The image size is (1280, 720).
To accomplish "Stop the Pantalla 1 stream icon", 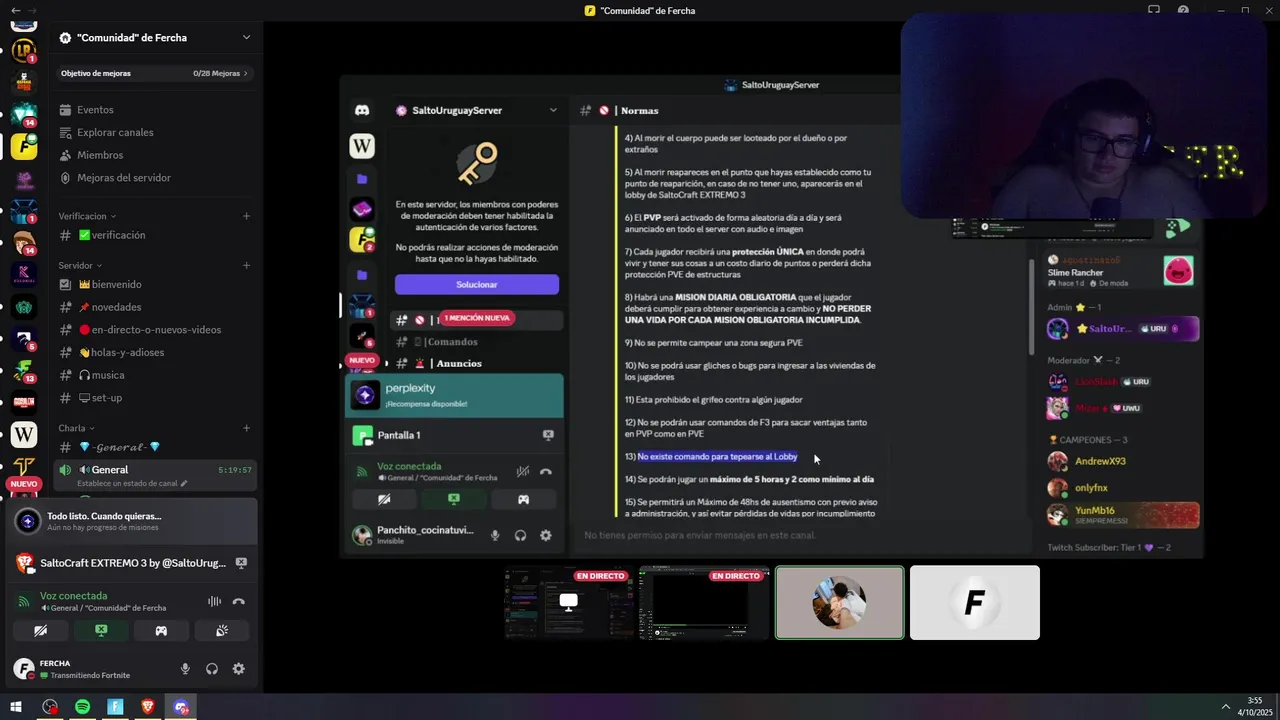I will [548, 435].
